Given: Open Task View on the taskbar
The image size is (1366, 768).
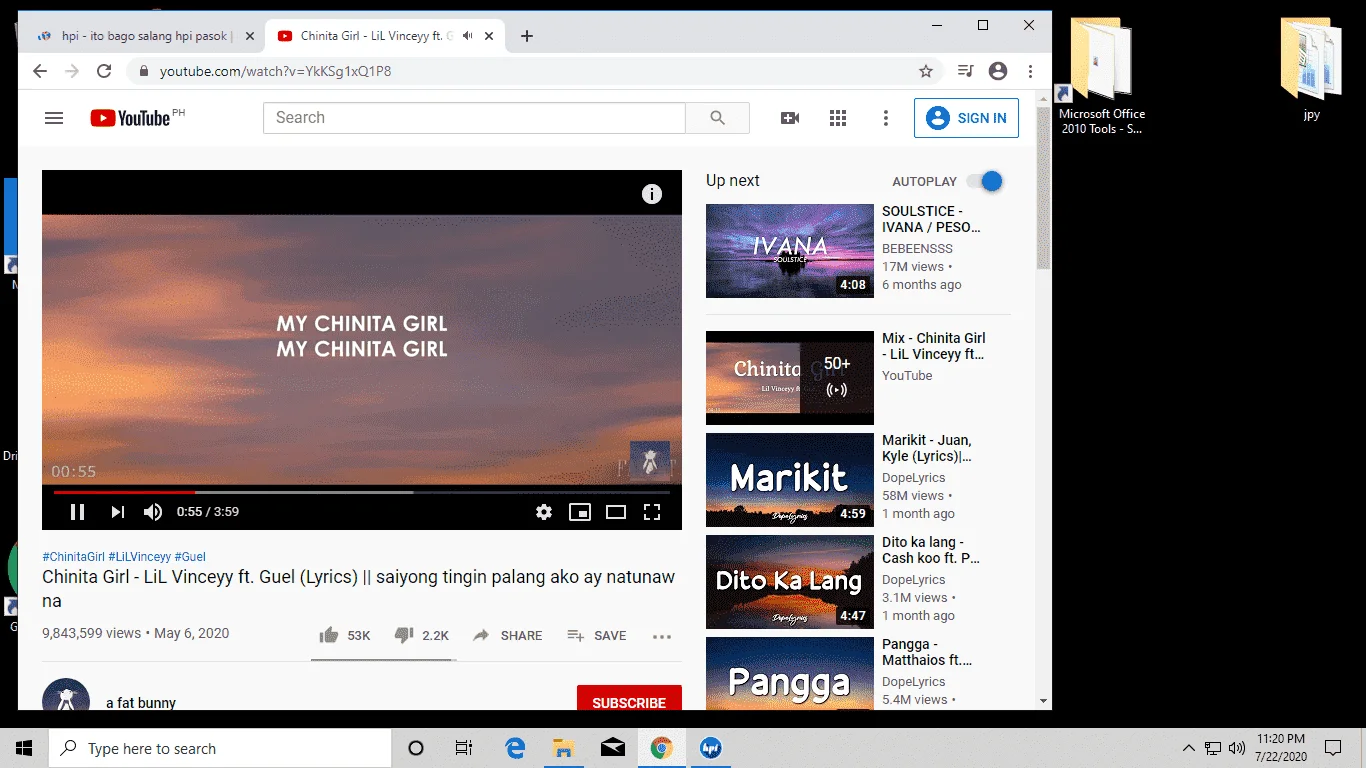Looking at the screenshot, I should click(464, 748).
